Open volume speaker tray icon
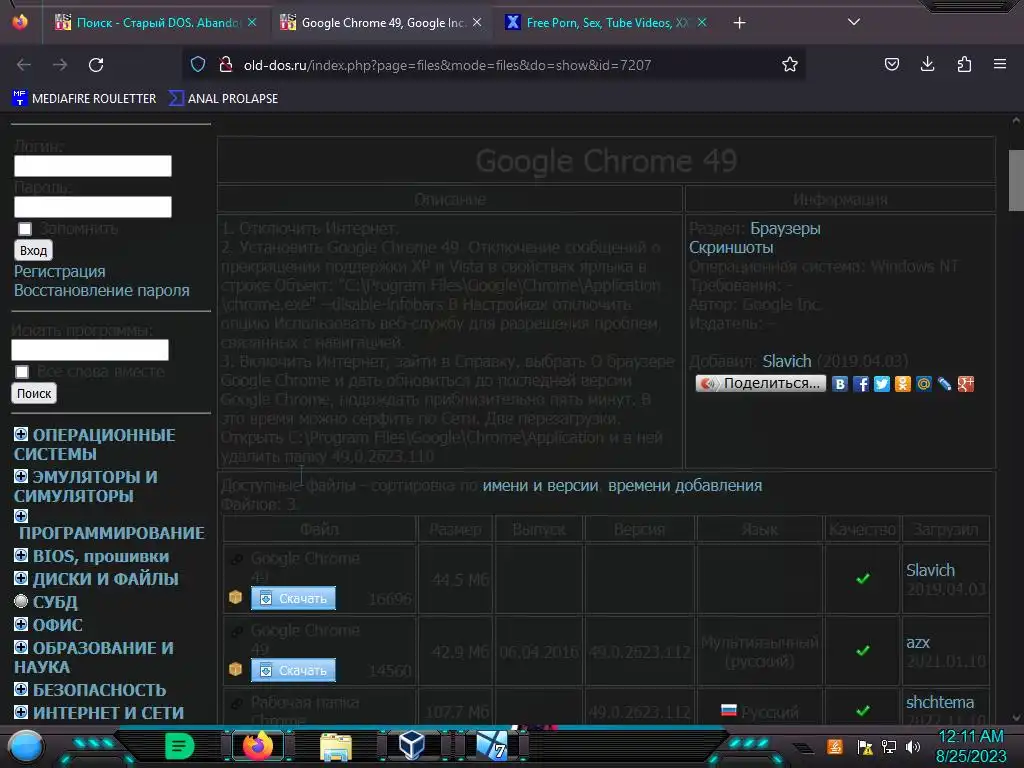1024x768 pixels. pyautogui.click(x=913, y=746)
